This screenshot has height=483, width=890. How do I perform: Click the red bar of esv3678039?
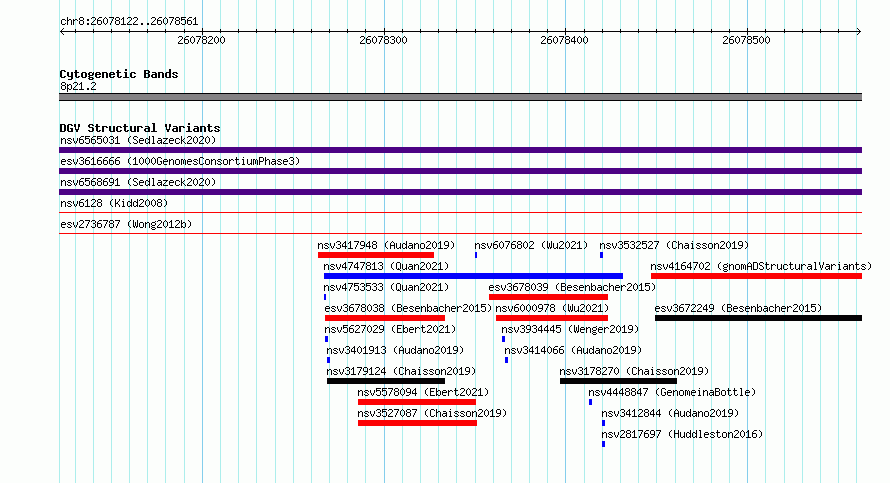pyautogui.click(x=548, y=297)
